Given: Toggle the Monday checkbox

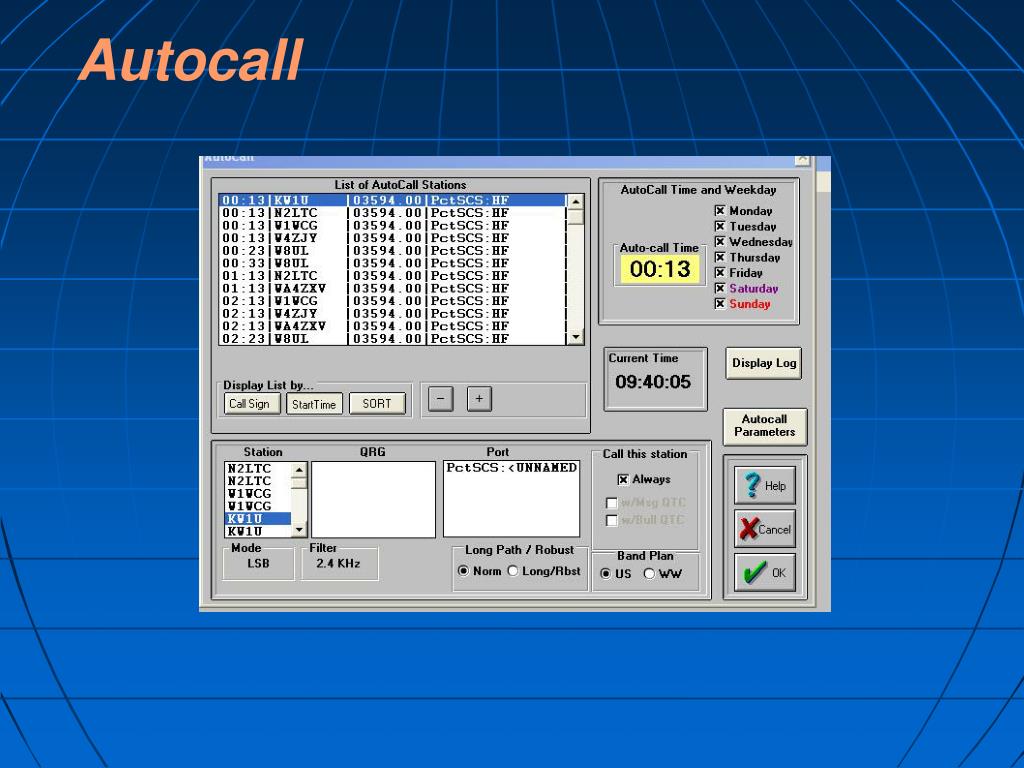Looking at the screenshot, I should pyautogui.click(x=720, y=211).
